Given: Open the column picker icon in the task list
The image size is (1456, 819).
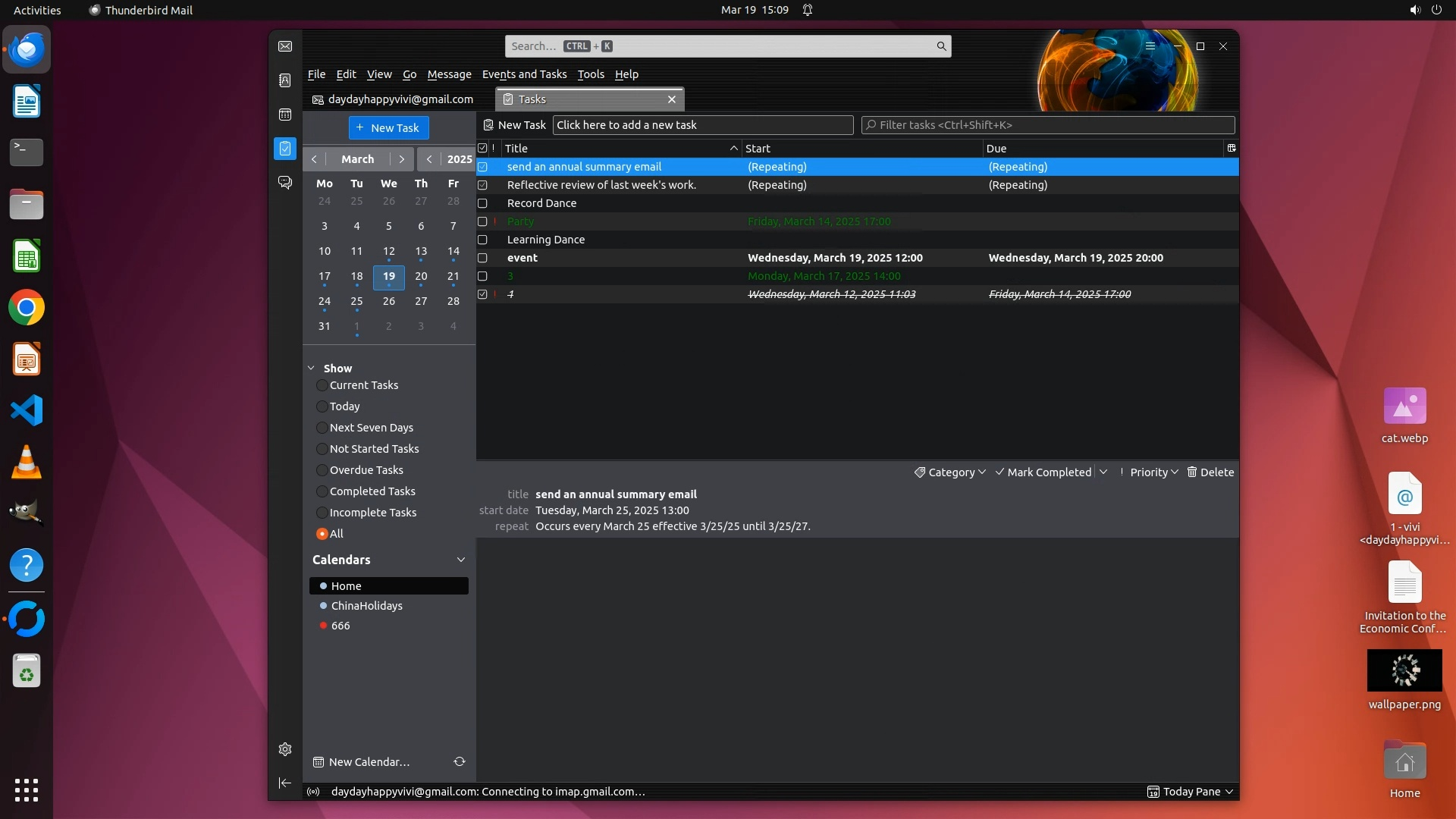Looking at the screenshot, I should pyautogui.click(x=1231, y=148).
